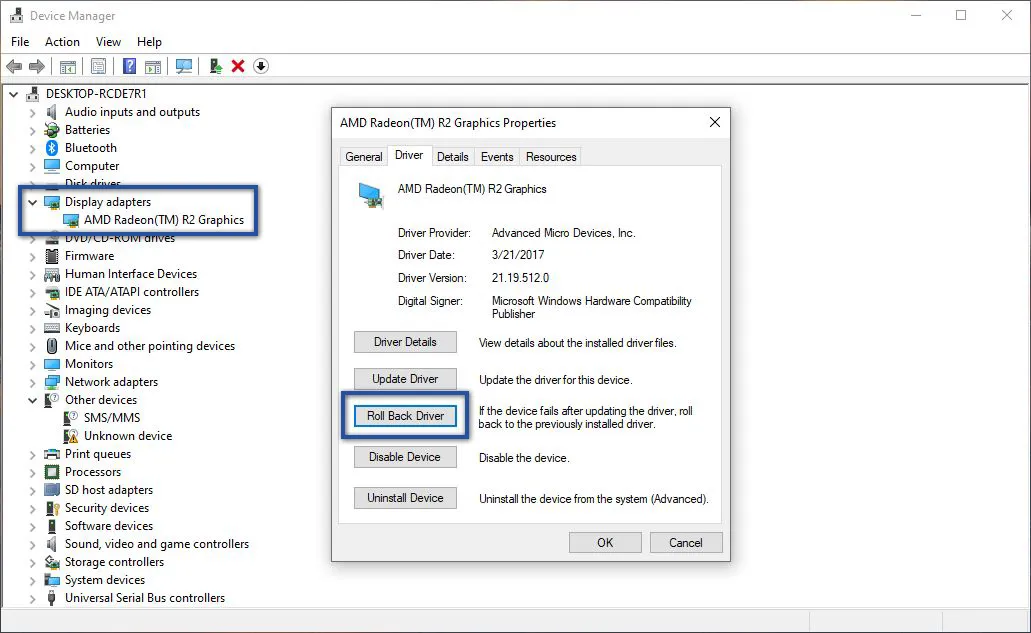
Task: Click the black down-arrow Disable device icon
Action: [x=261, y=66]
